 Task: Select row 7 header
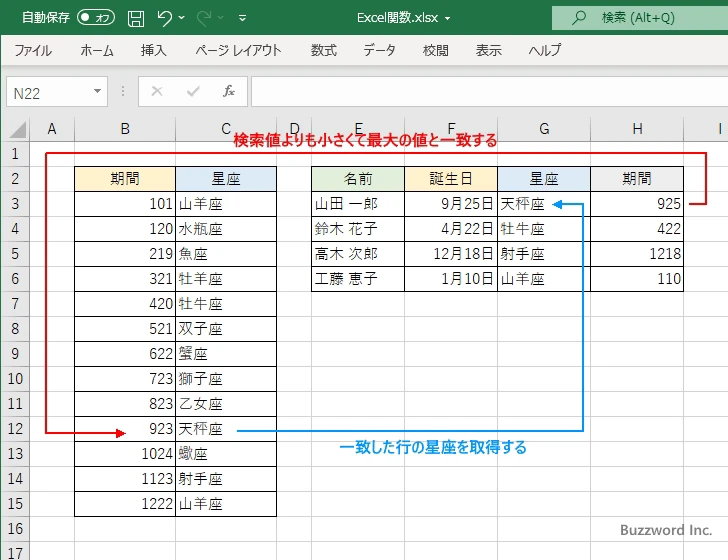pyautogui.click(x=15, y=303)
